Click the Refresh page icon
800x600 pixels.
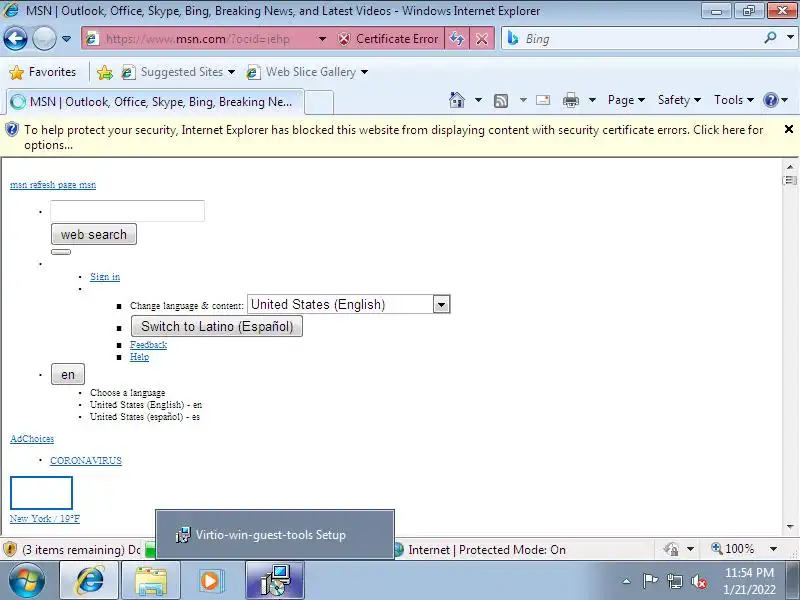pos(457,39)
